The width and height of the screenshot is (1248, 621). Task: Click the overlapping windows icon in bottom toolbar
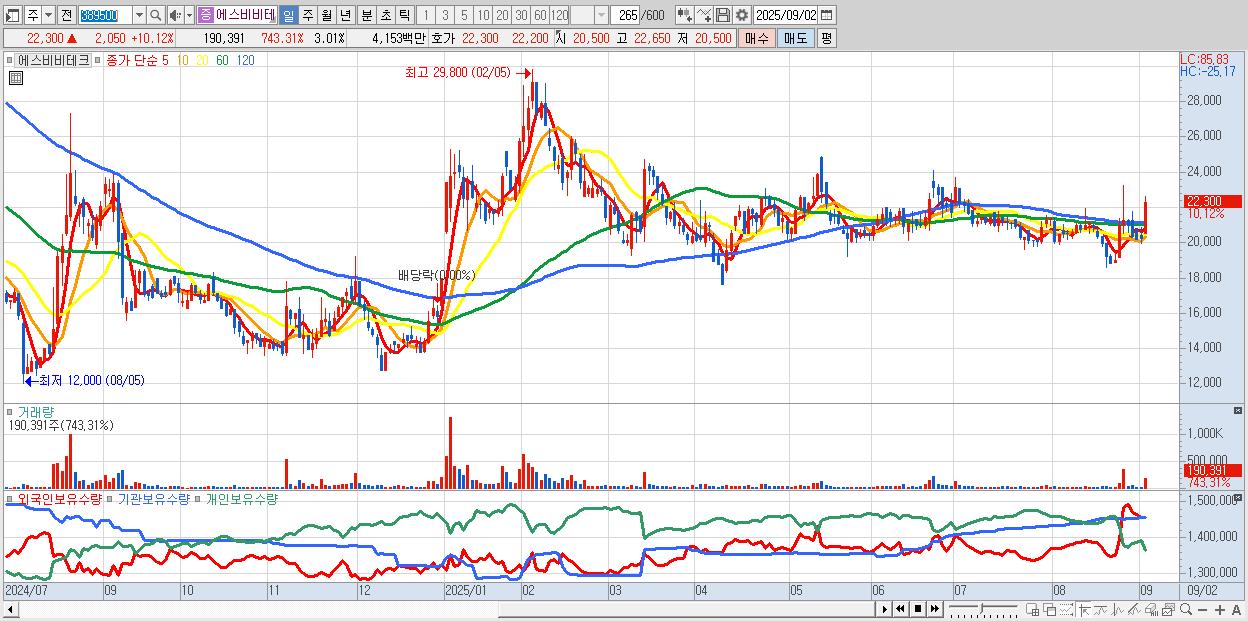click(1049, 609)
